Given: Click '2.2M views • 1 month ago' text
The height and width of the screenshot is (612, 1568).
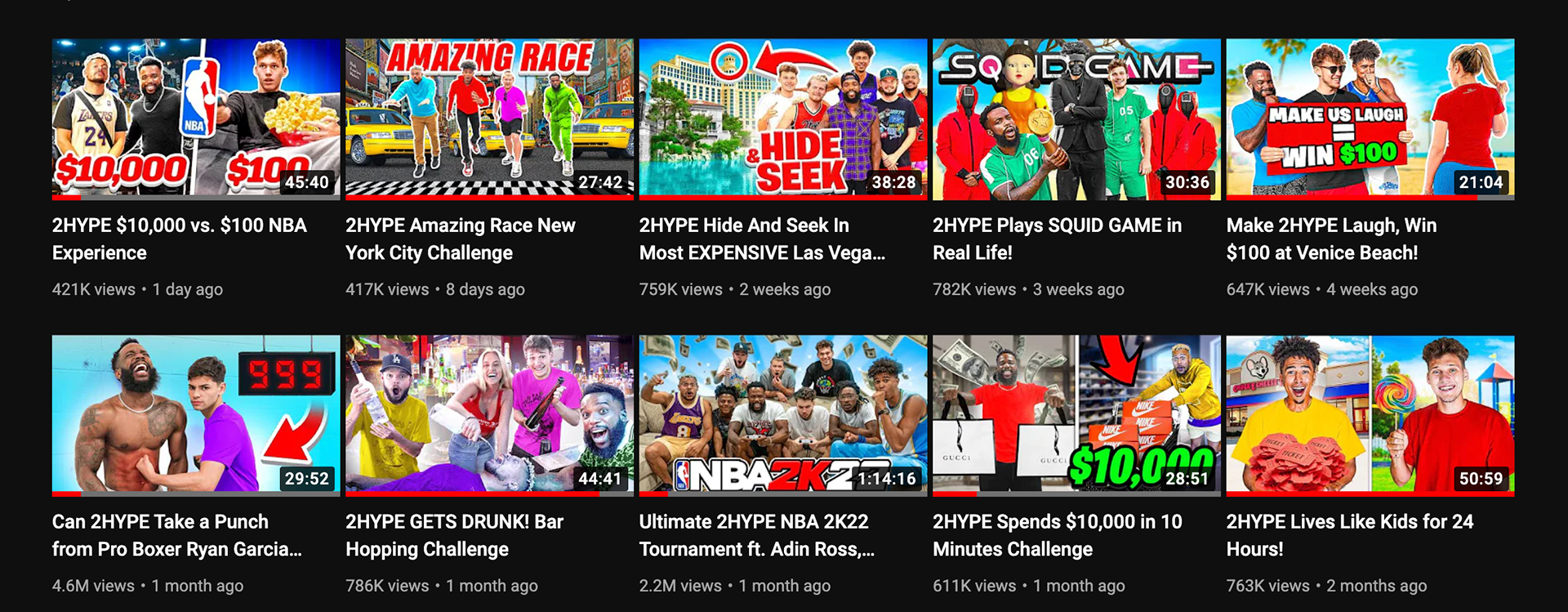Looking at the screenshot, I should 735,586.
